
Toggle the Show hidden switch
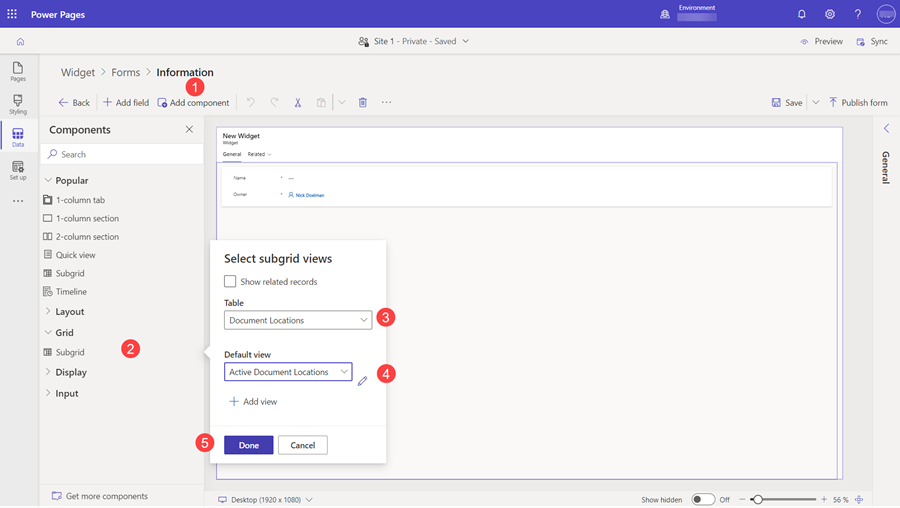click(x=703, y=499)
